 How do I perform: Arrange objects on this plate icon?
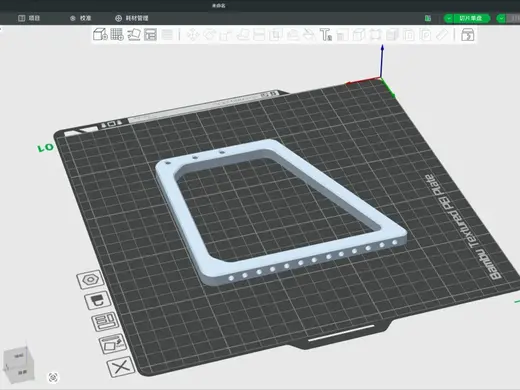[105, 322]
